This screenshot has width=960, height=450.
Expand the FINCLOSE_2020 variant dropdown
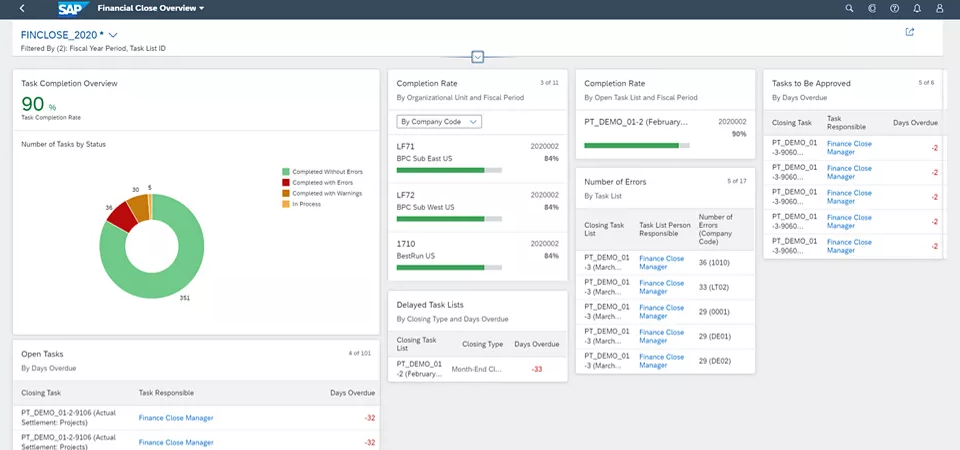point(113,35)
